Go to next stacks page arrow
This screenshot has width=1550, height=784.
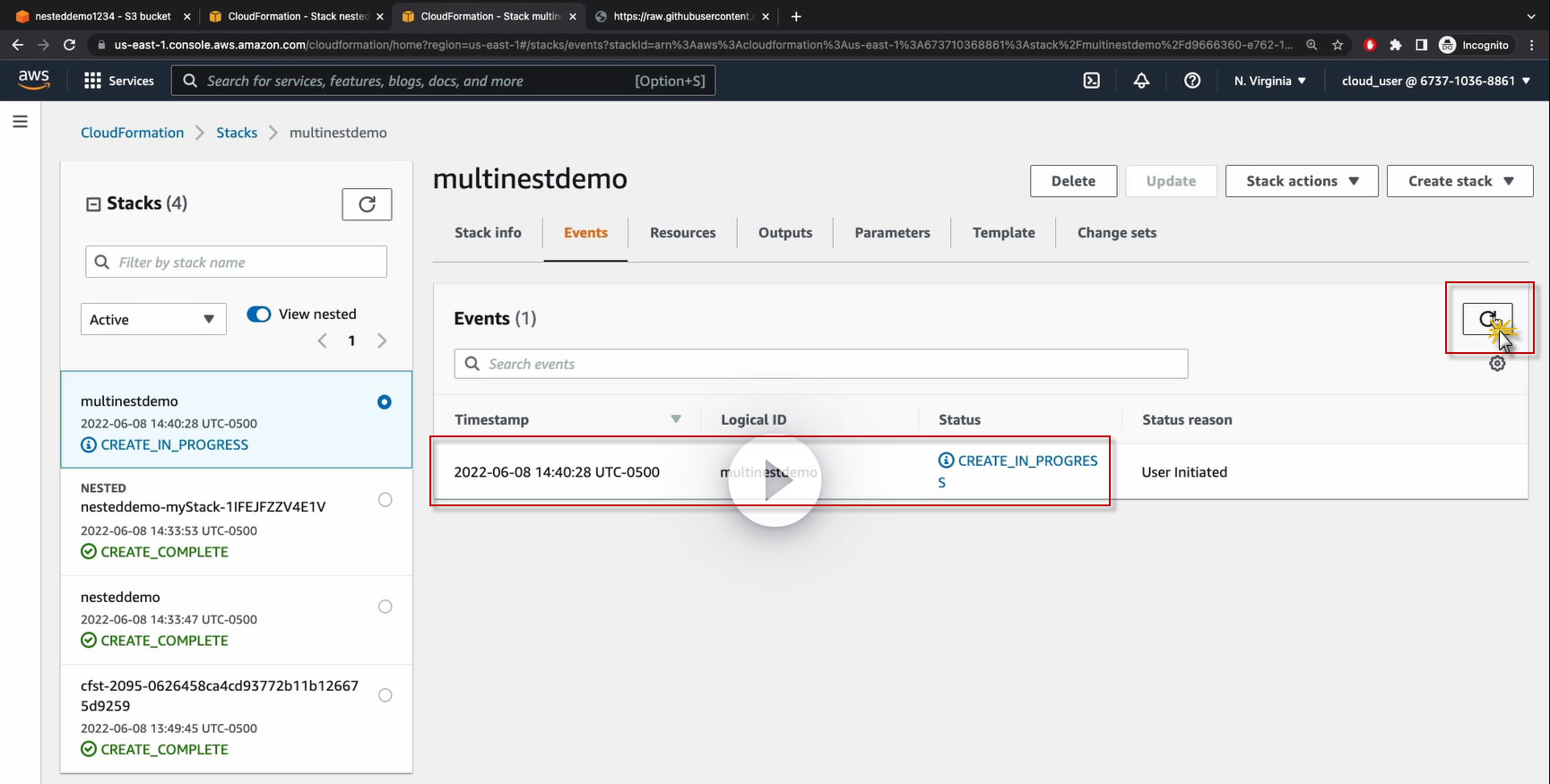point(382,340)
